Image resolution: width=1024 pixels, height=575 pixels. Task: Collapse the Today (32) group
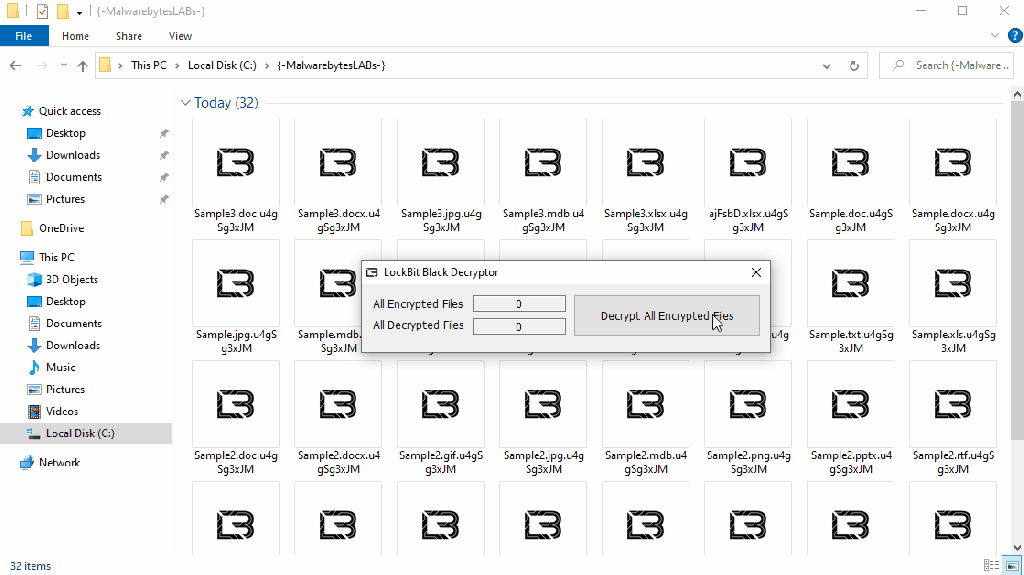(185, 103)
